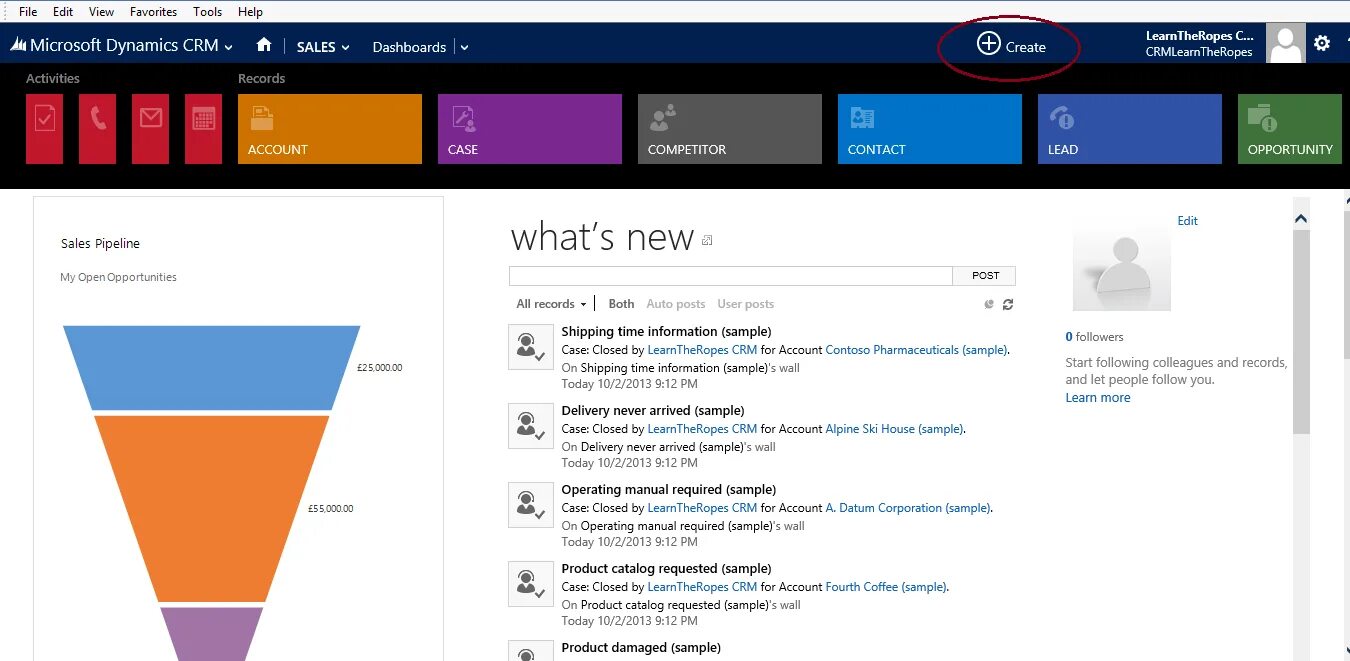Open the Favorites menu
1350x661 pixels.
coord(153,12)
